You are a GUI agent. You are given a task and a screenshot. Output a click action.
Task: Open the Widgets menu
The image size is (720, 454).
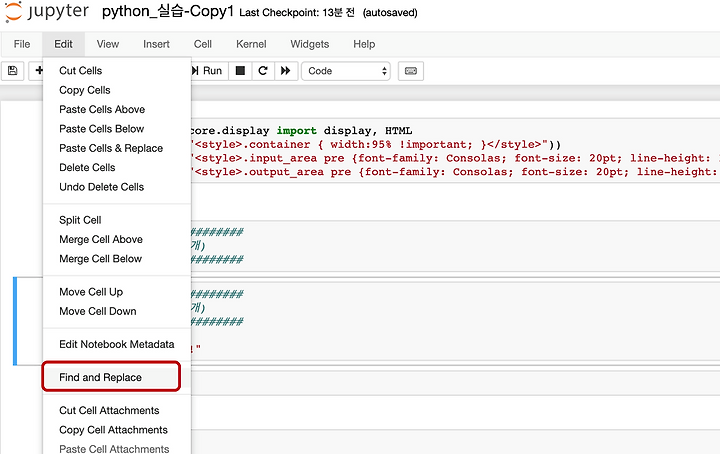[310, 44]
